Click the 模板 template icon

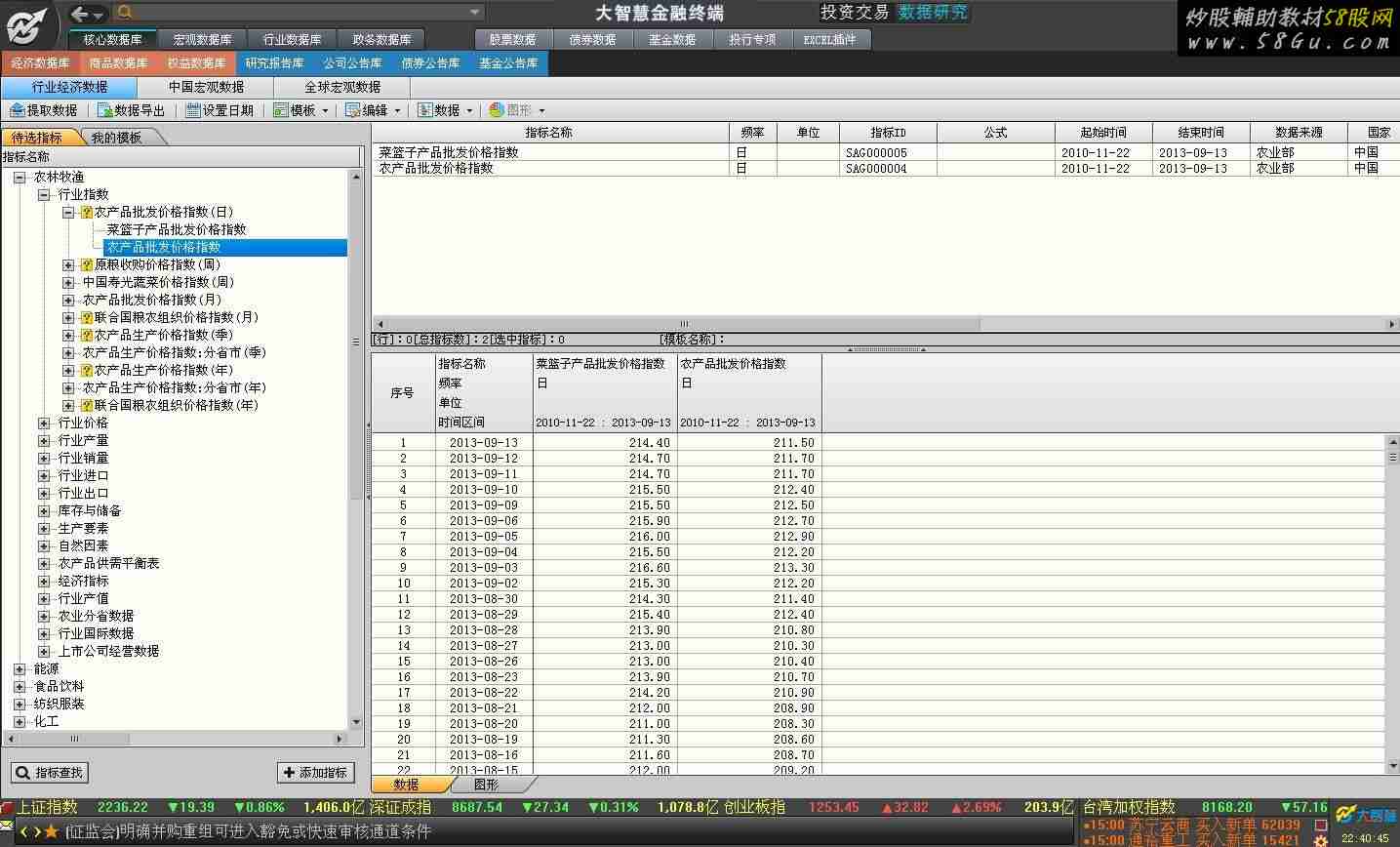[281, 110]
